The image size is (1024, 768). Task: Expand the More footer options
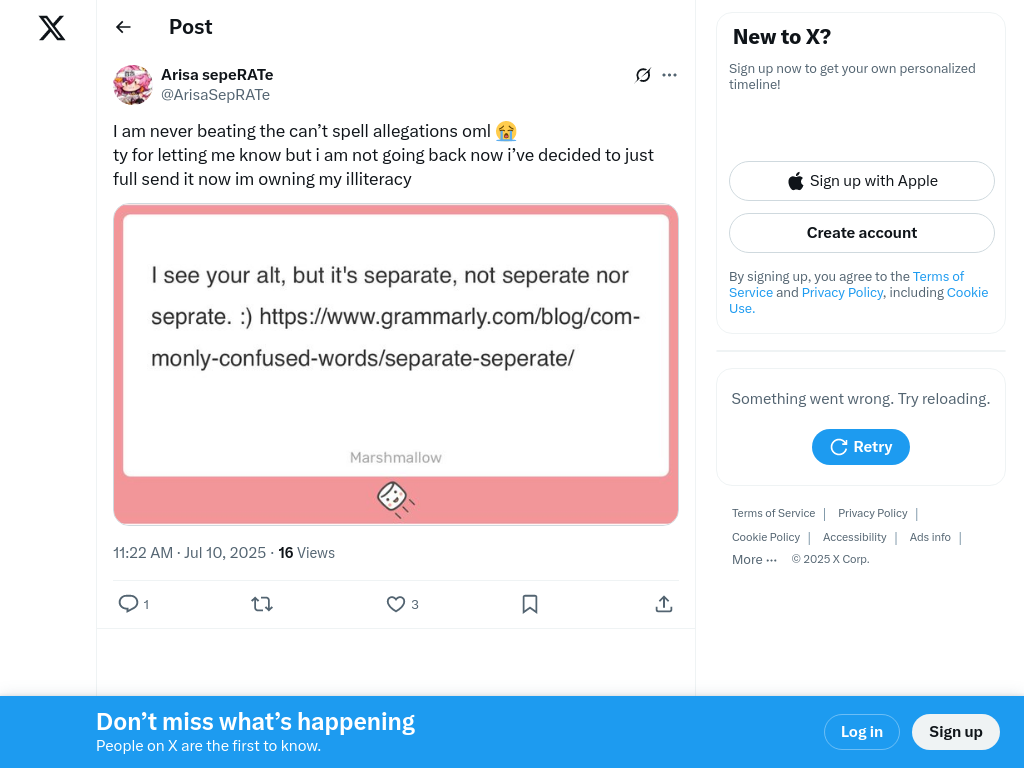pos(754,560)
